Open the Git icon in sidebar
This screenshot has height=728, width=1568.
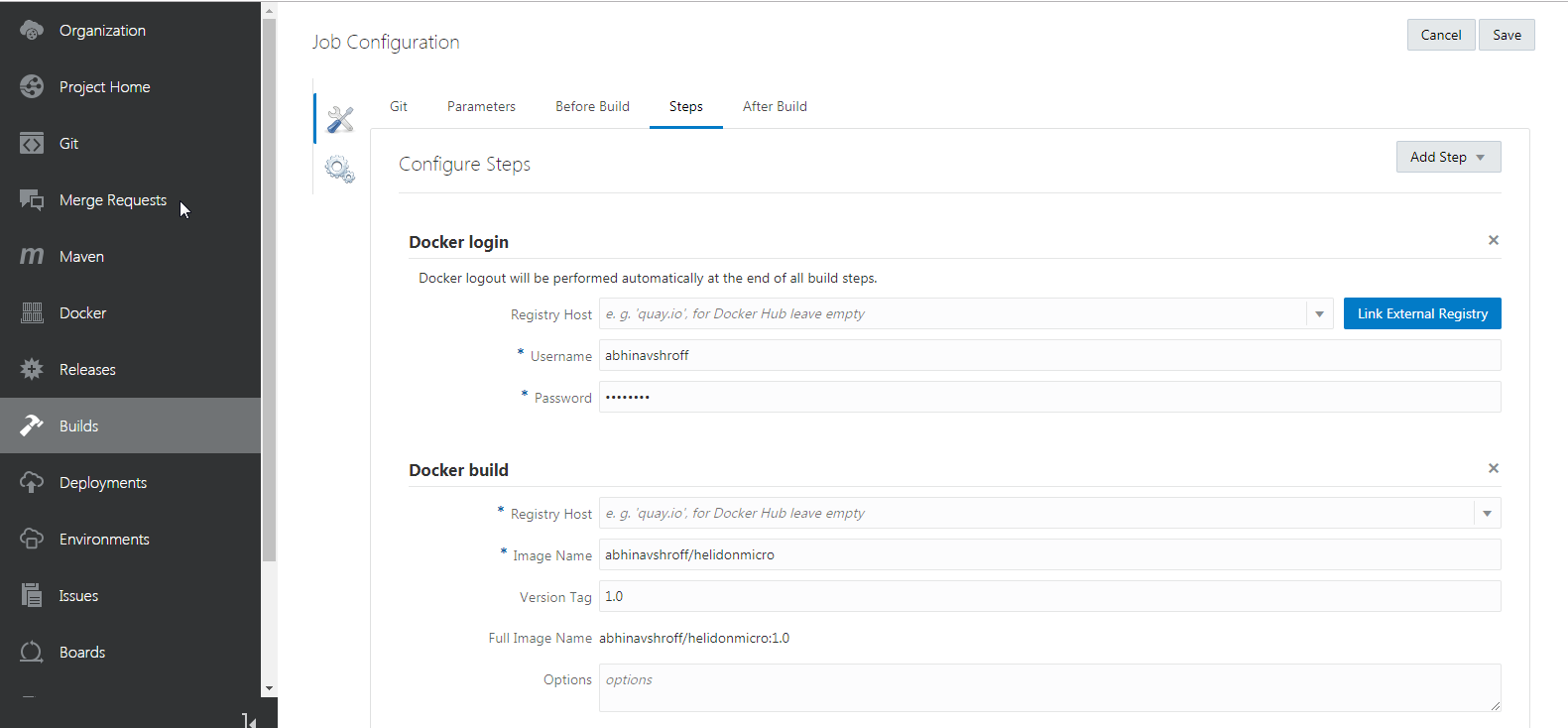click(32, 144)
